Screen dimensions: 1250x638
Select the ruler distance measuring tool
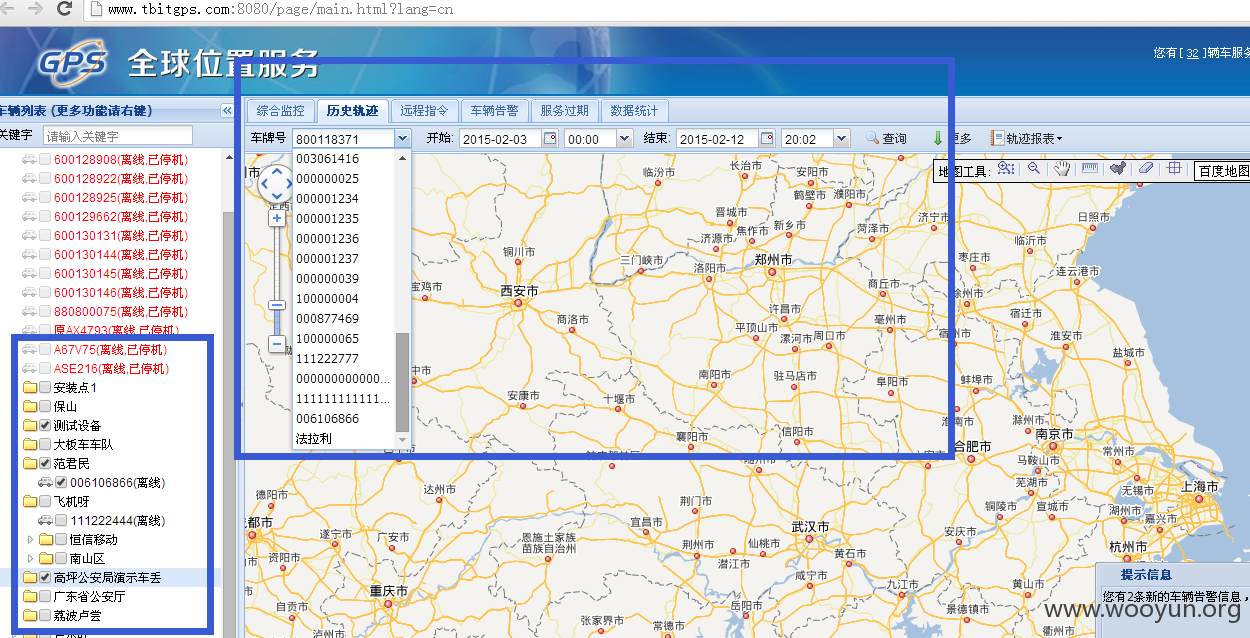coord(1090,169)
